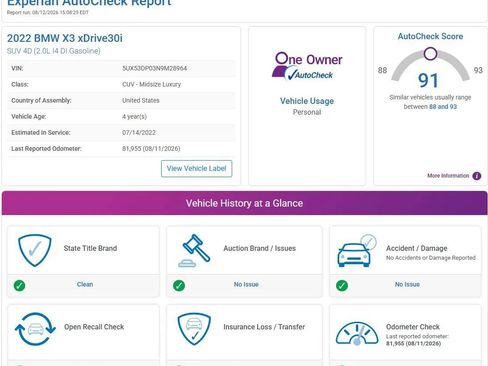Click the Country of Assembly row label
This screenshot has width=488, height=366.
pos(41,100)
